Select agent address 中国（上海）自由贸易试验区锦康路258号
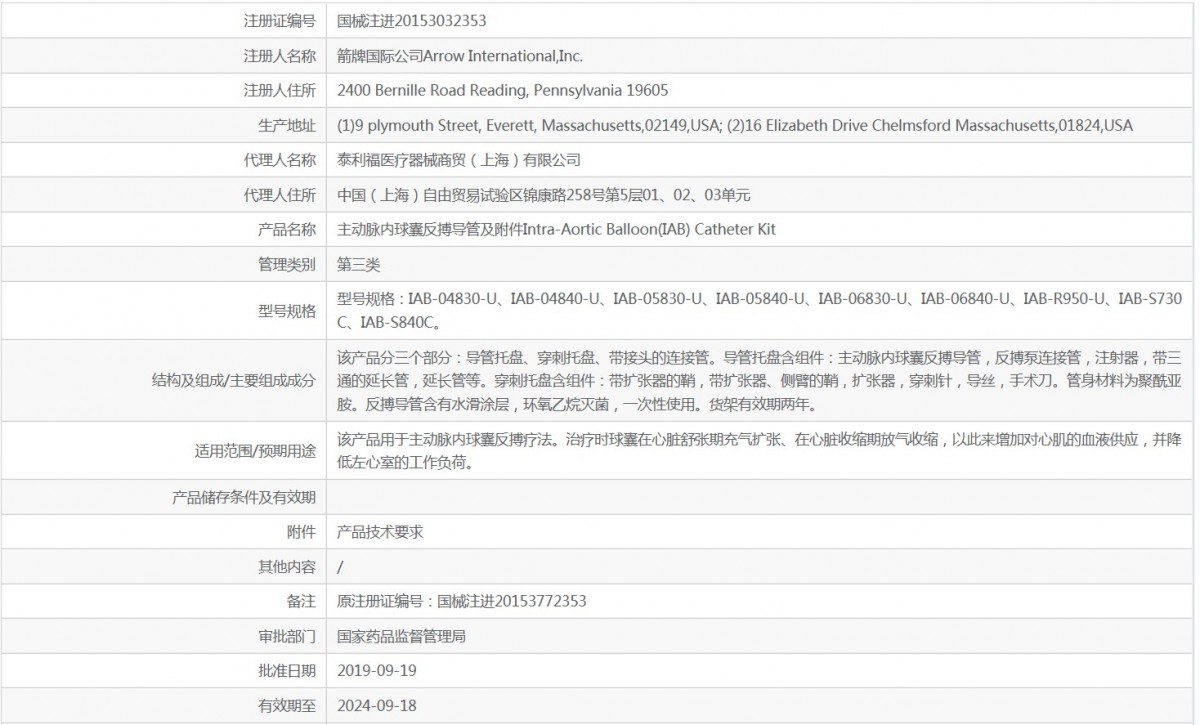1200x725 pixels. pyautogui.click(x=544, y=195)
